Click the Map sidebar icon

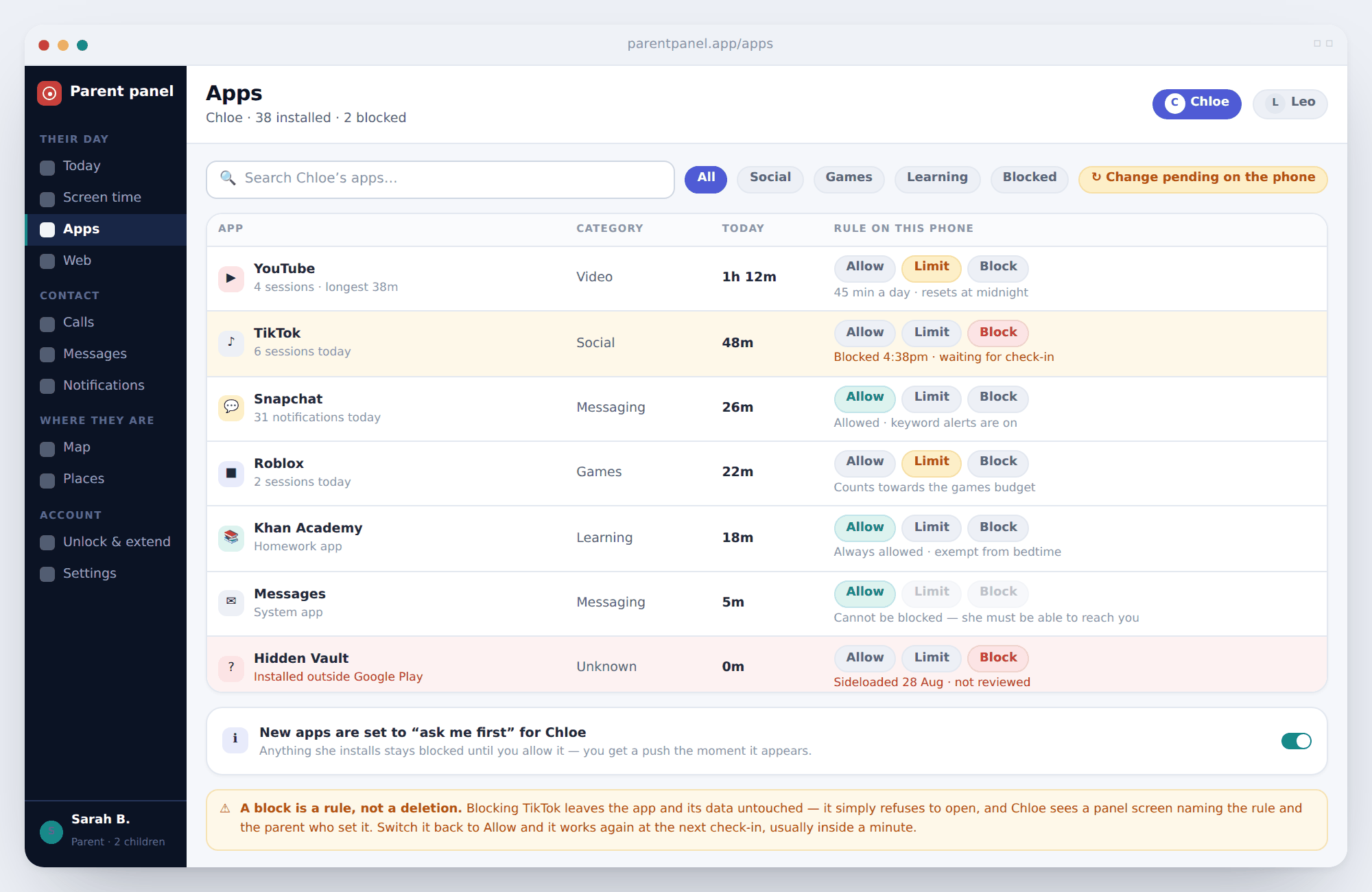47,449
